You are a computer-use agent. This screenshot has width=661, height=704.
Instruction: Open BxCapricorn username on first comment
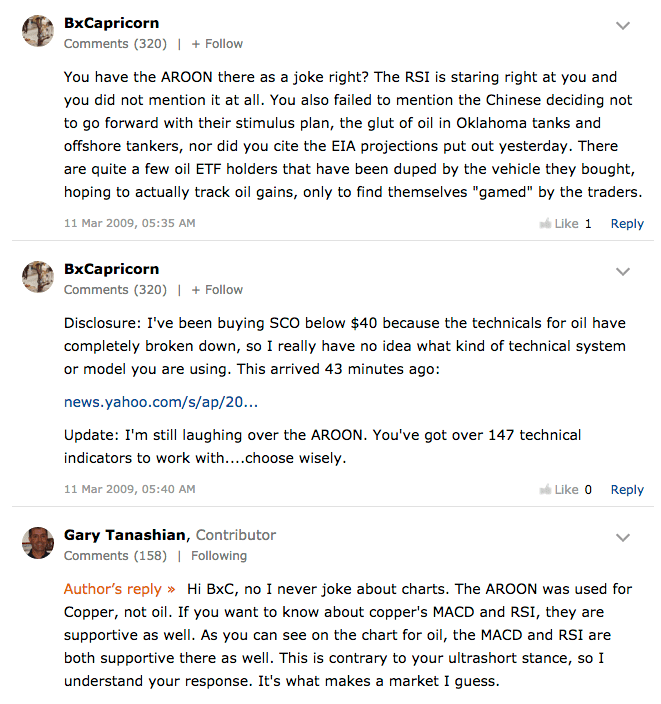[x=111, y=23]
